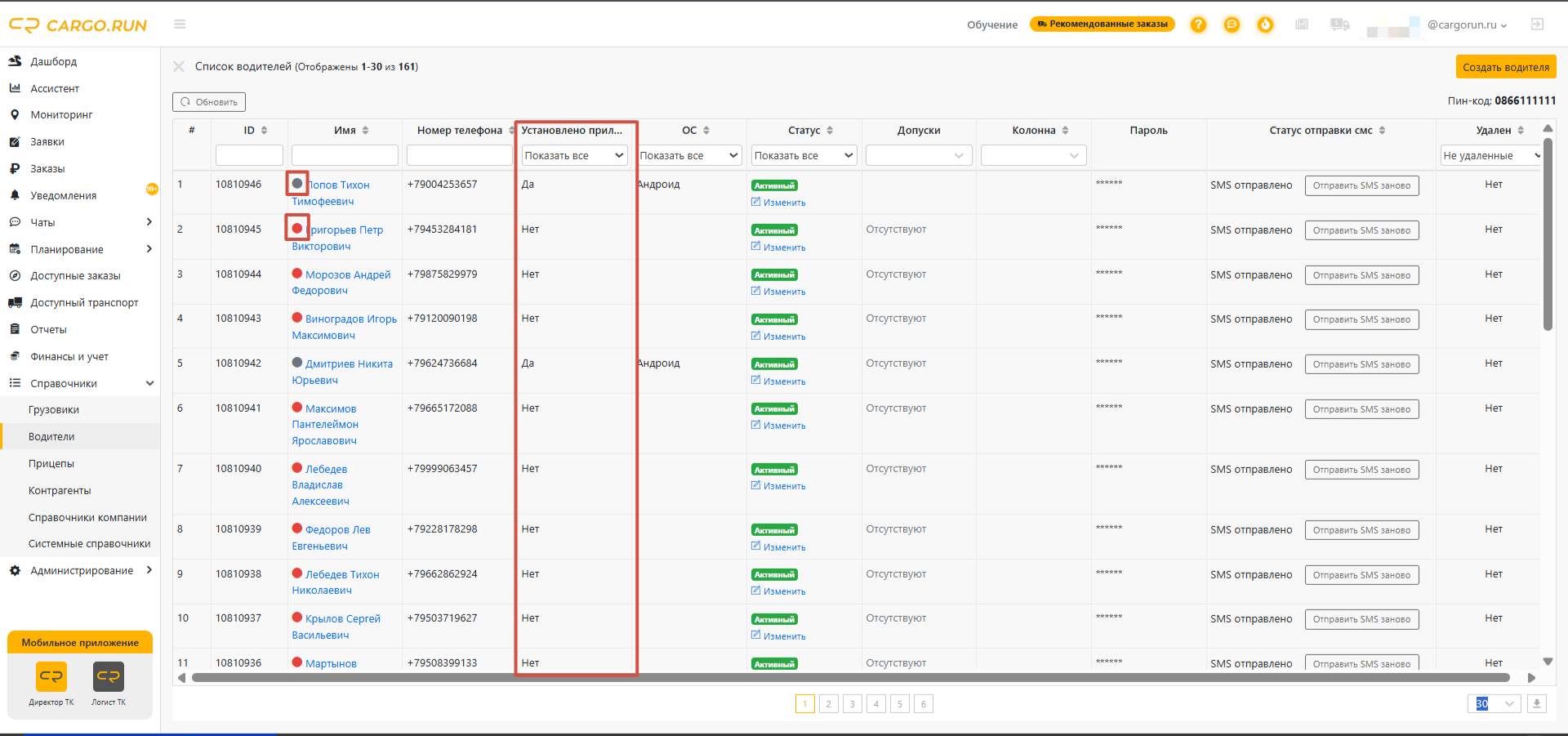Image resolution: width=1568 pixels, height=736 pixels.
Task: Click the download export icon near pagination
Action: pyautogui.click(x=1537, y=703)
